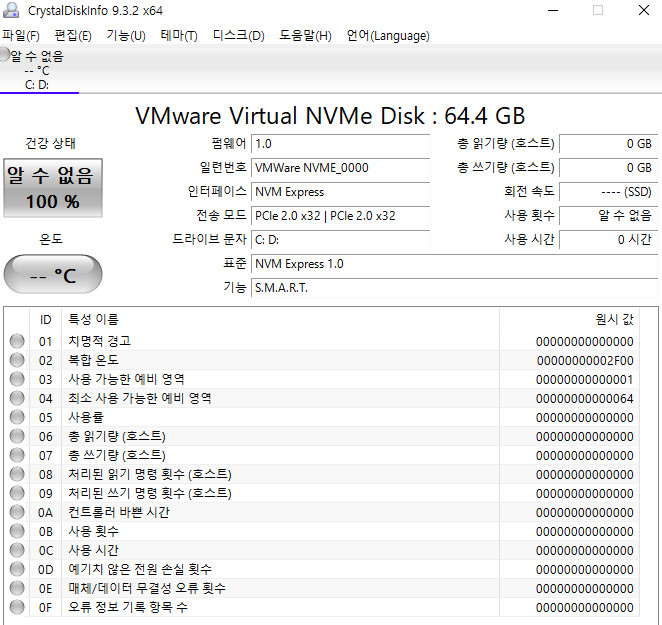Click status orb for 06 총 읽기량 (호스트)
Image resolution: width=662 pixels, height=625 pixels.
tap(17, 436)
